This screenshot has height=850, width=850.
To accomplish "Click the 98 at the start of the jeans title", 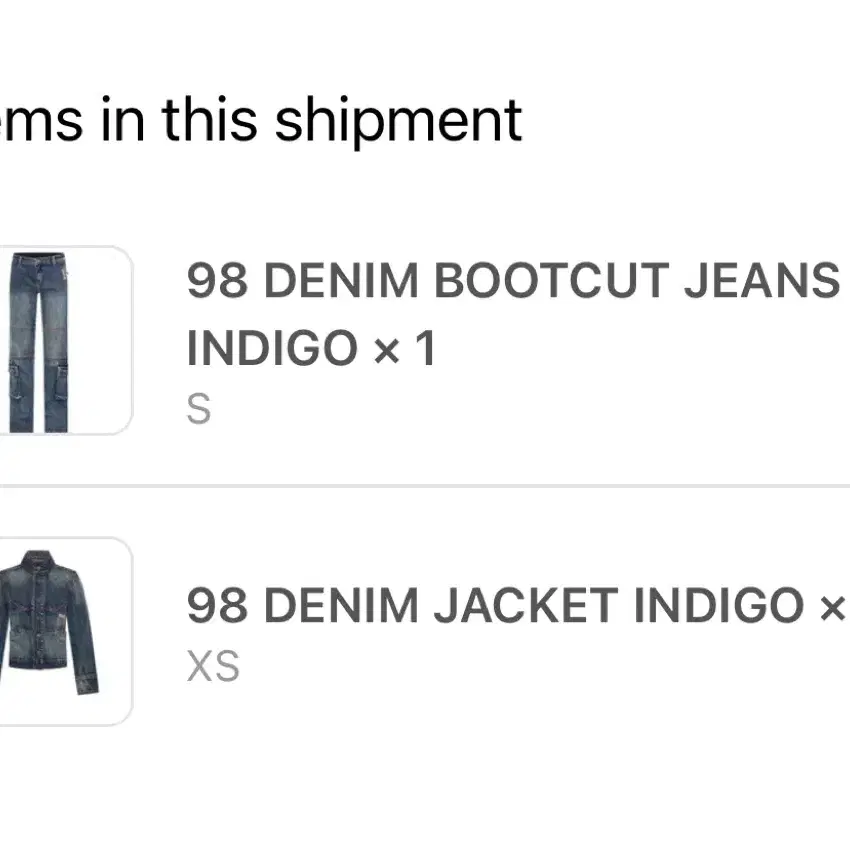I will click(x=217, y=280).
